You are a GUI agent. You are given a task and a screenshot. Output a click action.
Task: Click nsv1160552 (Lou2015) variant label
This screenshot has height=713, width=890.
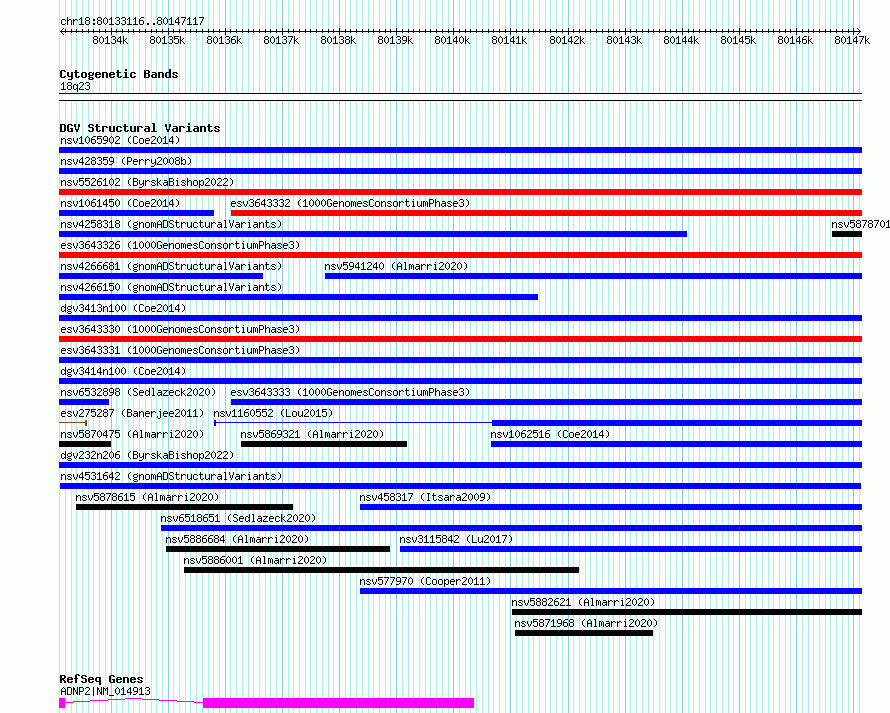[273, 413]
